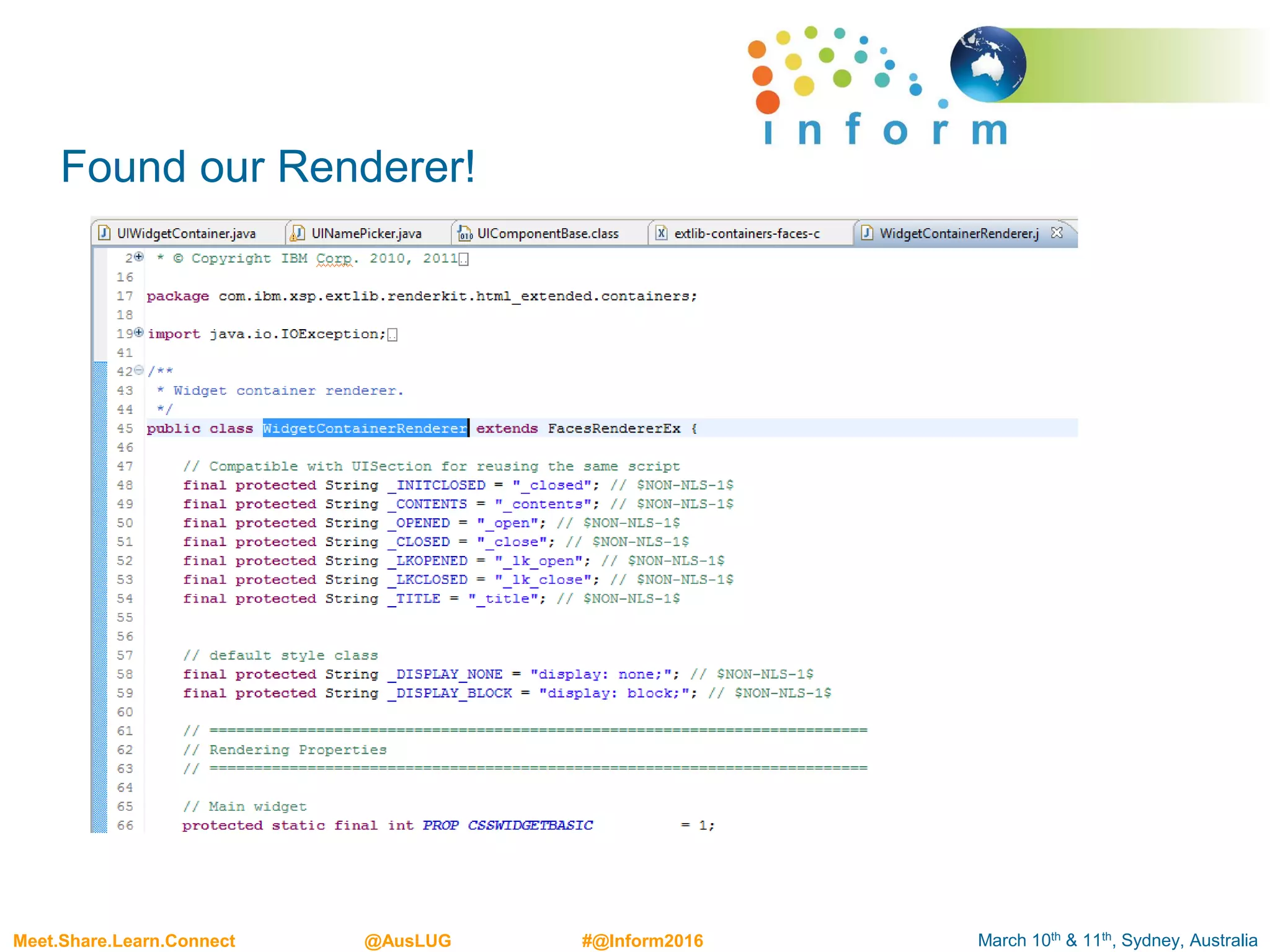Click the @AusLUG footer handle
Screen dimensions: 1270x952
[x=407, y=941]
